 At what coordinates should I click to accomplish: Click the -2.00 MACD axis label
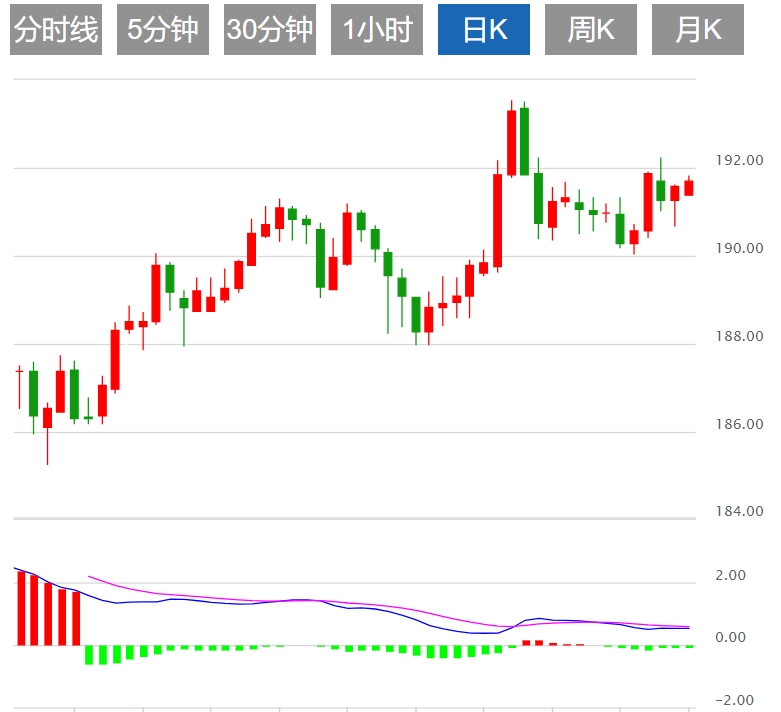click(734, 700)
